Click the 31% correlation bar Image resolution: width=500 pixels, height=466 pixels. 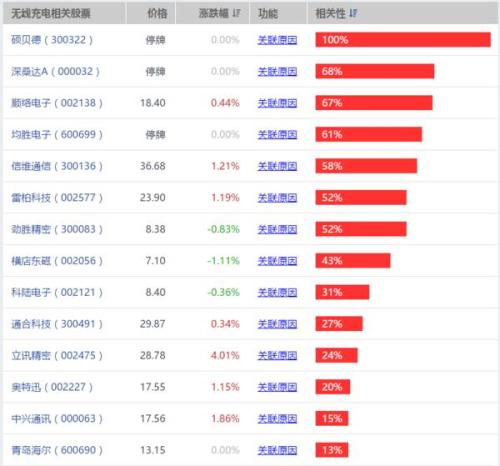pyautogui.click(x=342, y=292)
